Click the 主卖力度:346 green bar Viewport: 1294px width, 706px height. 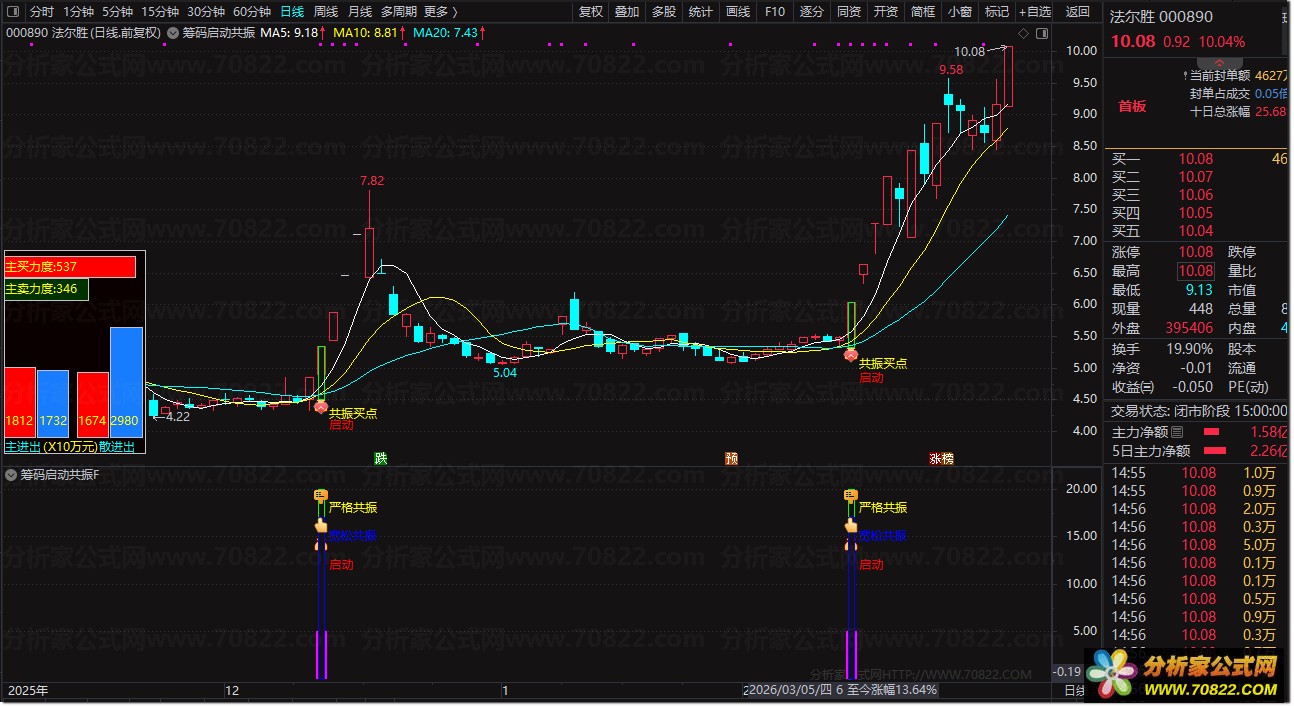pyautogui.click(x=46, y=289)
